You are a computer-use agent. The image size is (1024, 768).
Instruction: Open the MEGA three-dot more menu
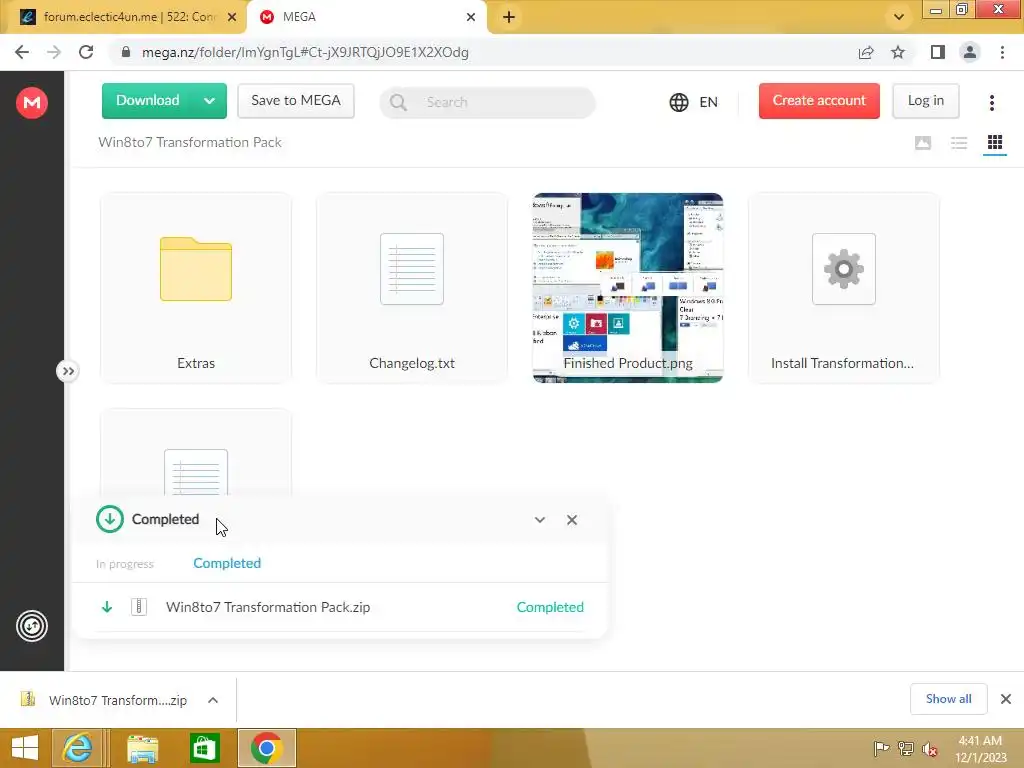coord(991,102)
